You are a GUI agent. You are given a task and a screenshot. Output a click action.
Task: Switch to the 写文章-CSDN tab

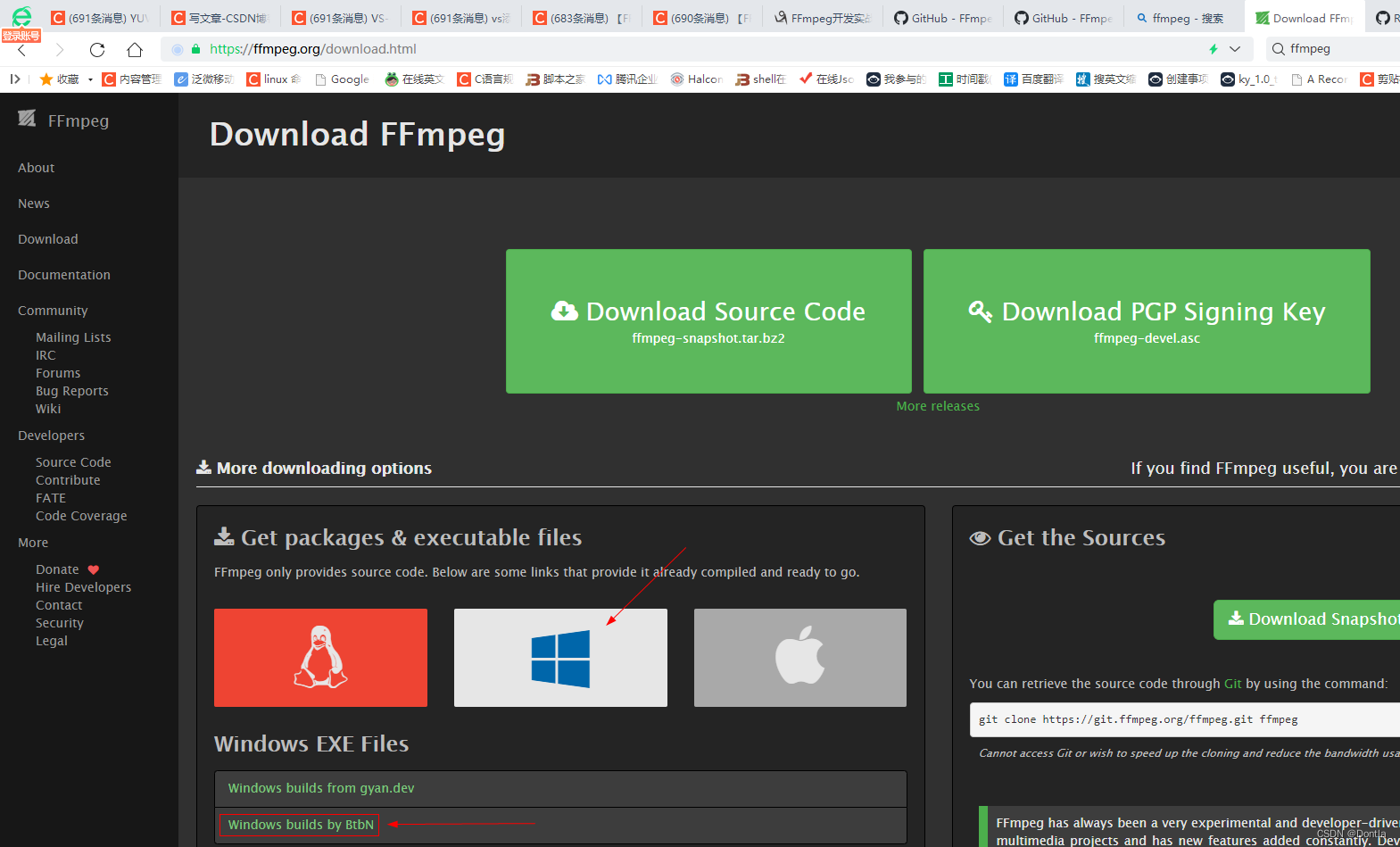coord(220,18)
